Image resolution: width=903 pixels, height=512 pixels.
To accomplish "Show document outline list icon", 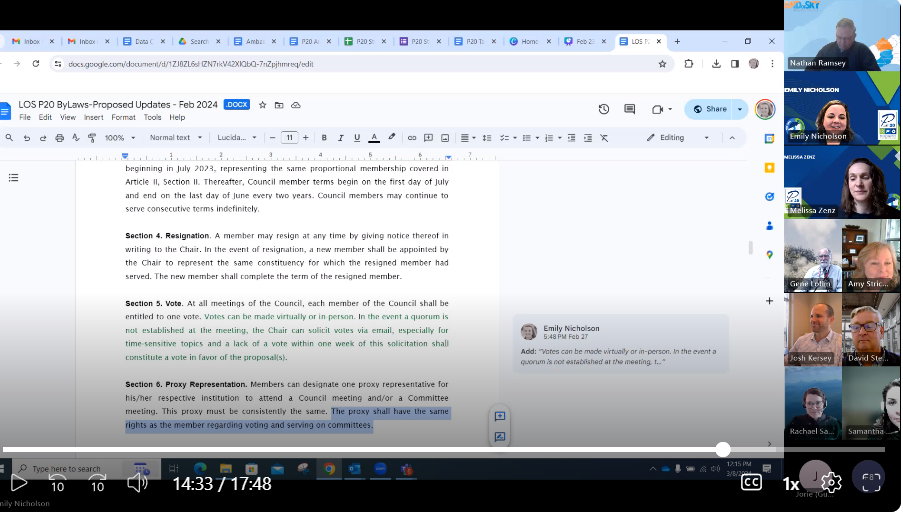I will 13,177.
